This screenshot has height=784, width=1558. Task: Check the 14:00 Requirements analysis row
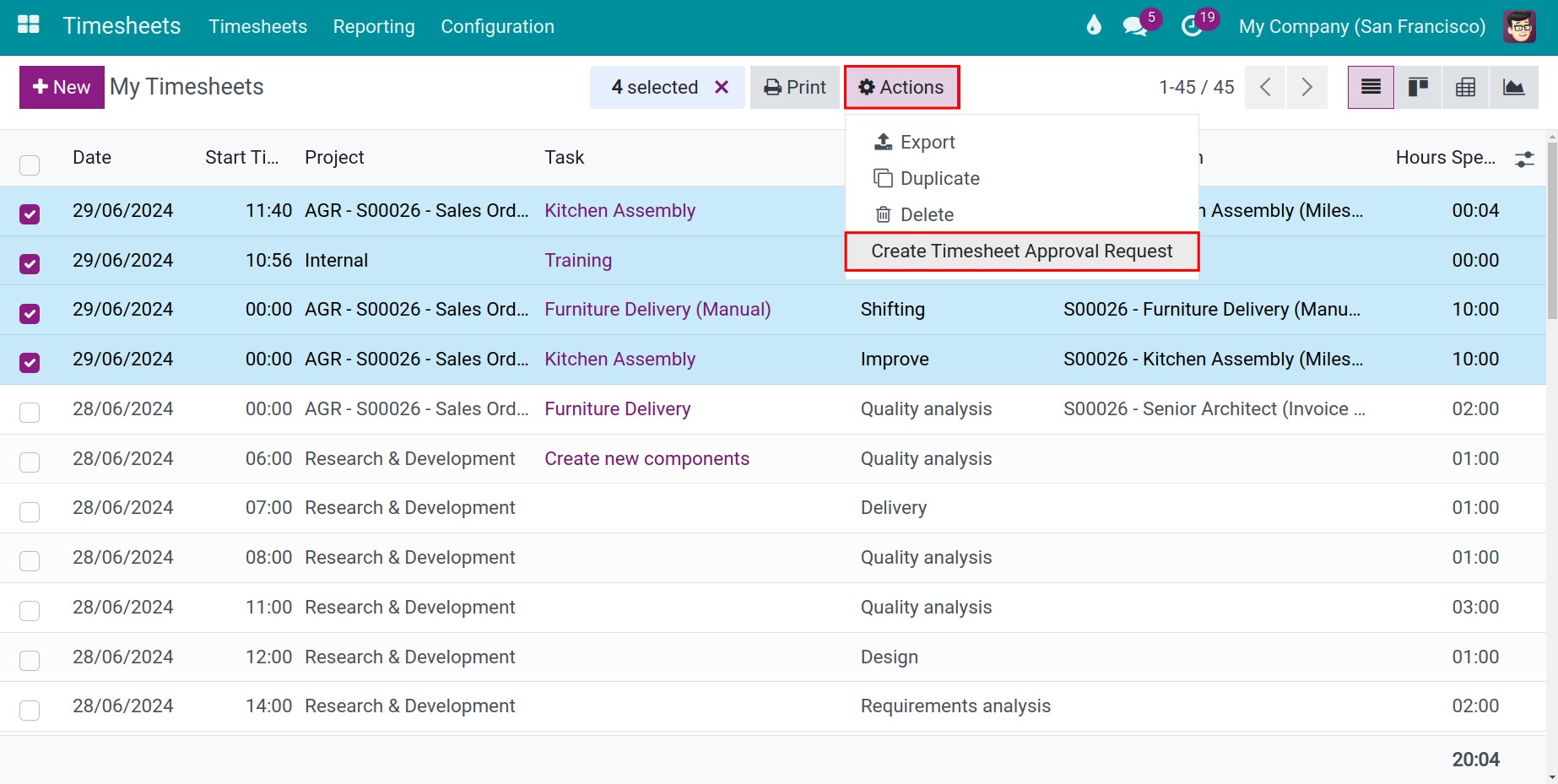coord(30,710)
